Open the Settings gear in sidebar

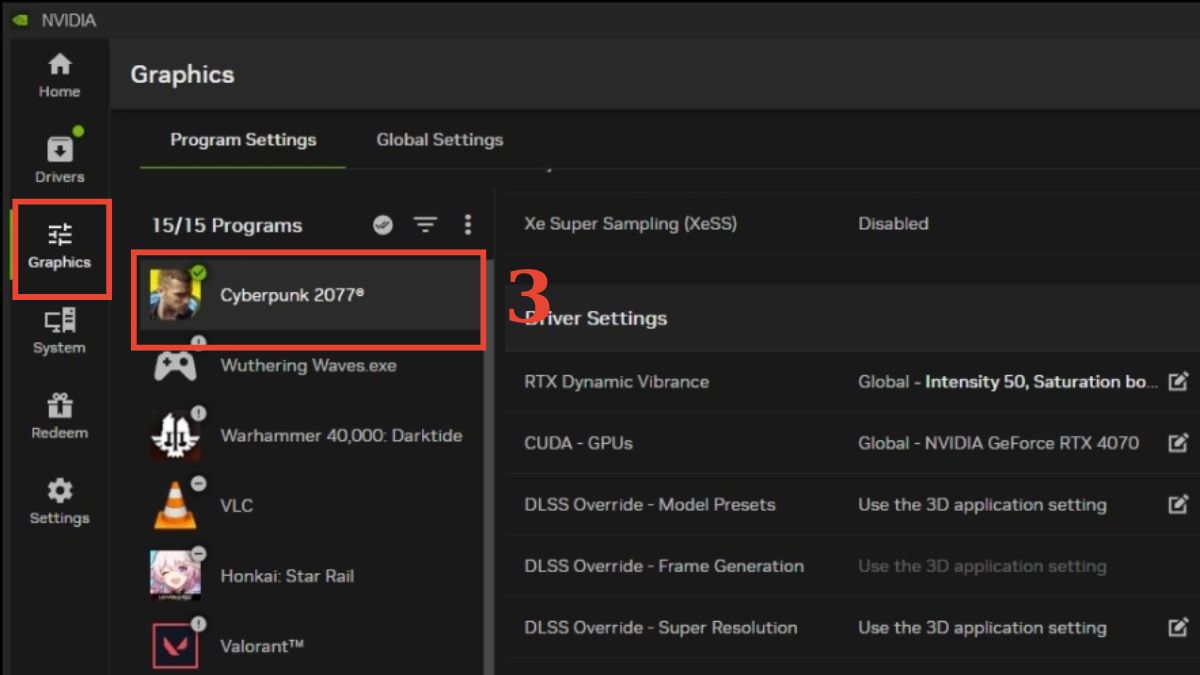[59, 502]
